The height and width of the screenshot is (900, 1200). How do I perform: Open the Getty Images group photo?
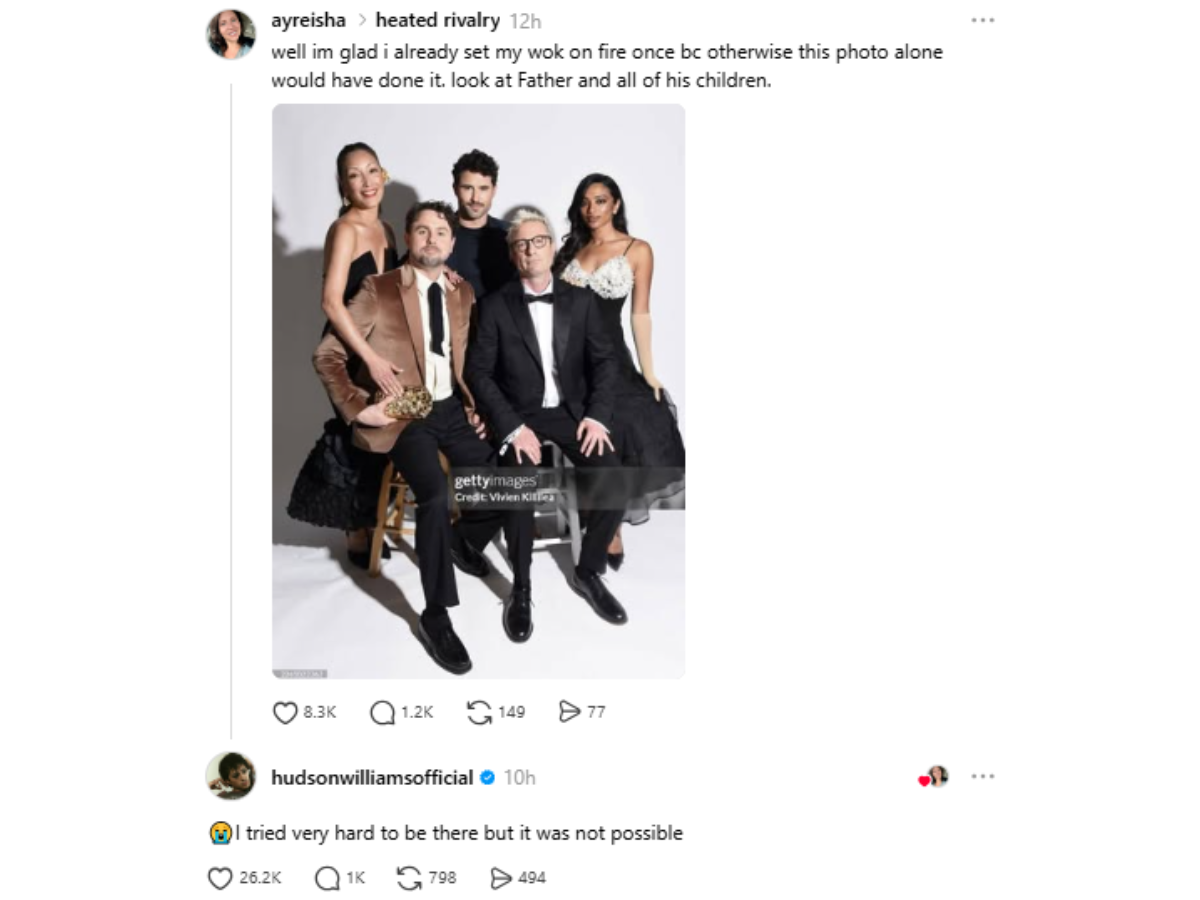[478, 392]
